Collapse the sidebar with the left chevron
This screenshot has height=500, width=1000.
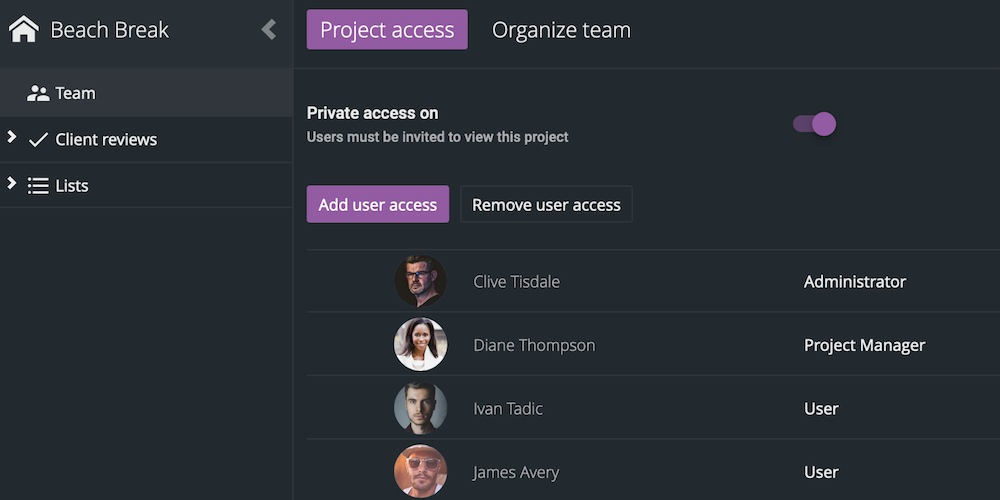pyautogui.click(x=268, y=29)
